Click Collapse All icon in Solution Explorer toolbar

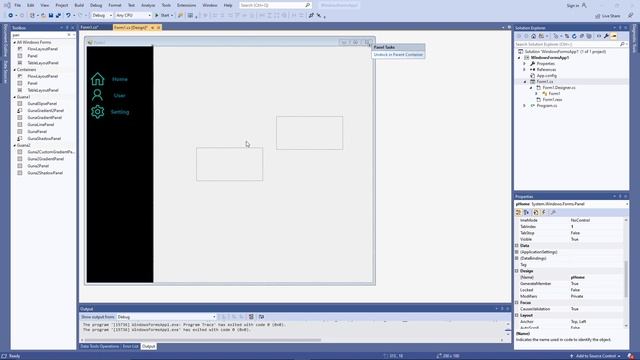coord(582,36)
